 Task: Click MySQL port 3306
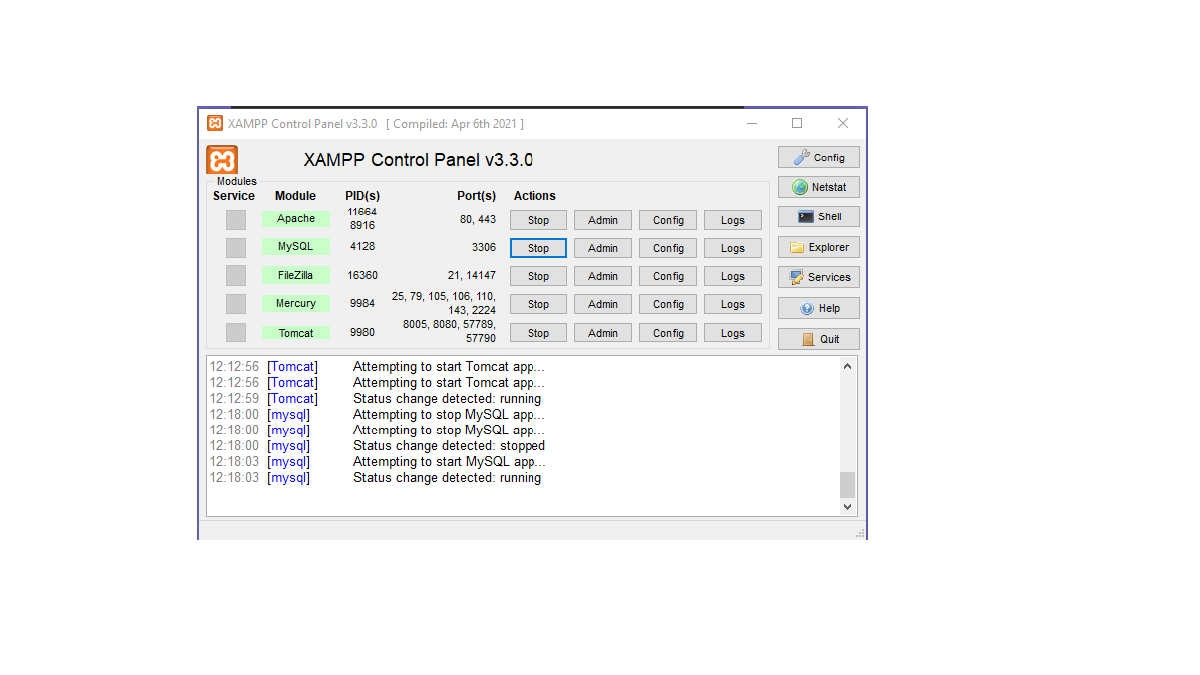(x=484, y=247)
